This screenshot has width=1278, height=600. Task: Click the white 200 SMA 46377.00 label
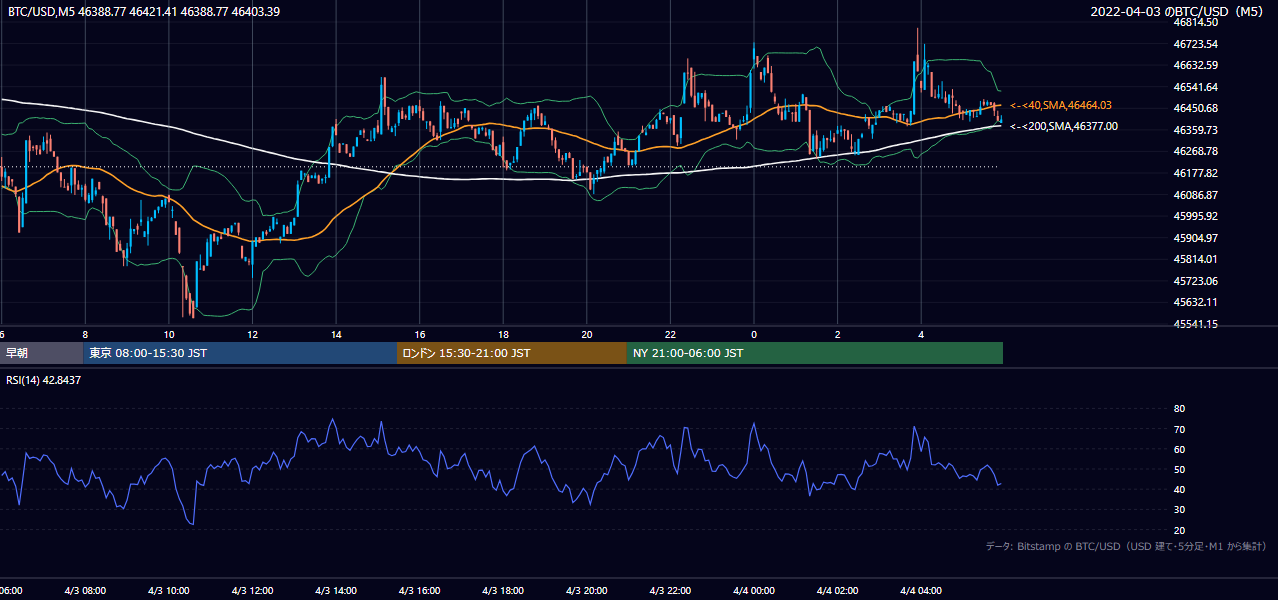point(1064,126)
